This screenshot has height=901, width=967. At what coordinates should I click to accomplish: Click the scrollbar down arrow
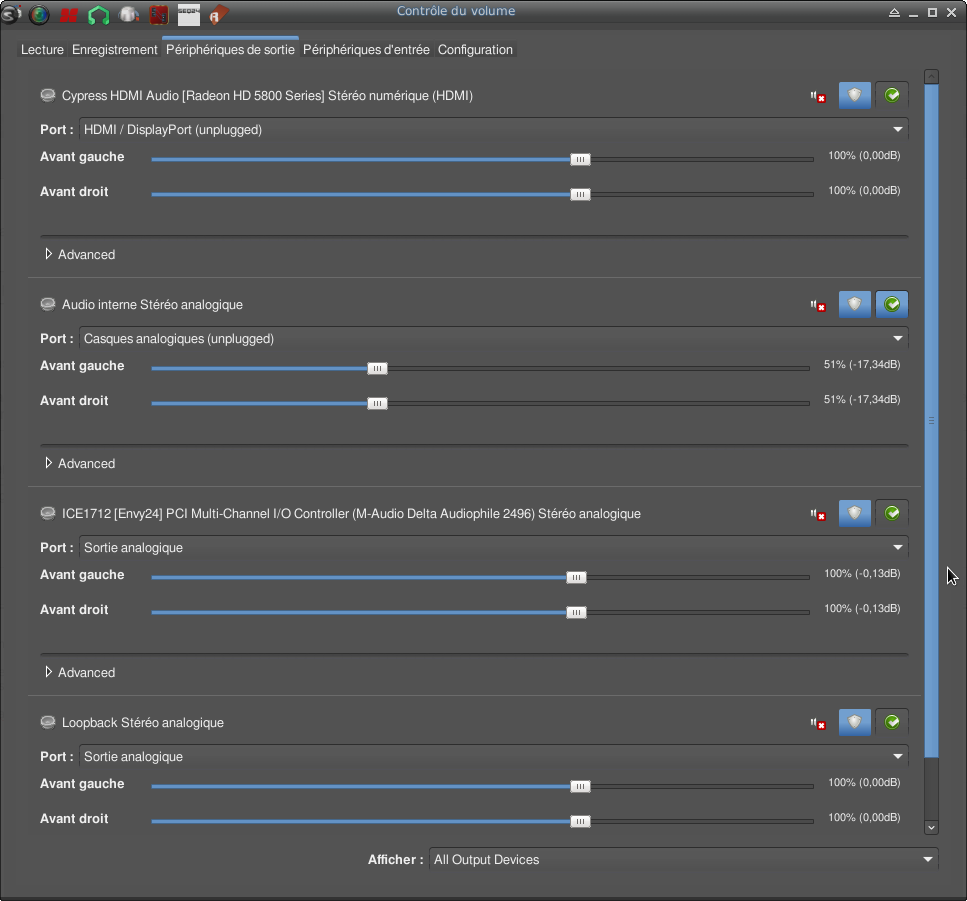point(931,828)
